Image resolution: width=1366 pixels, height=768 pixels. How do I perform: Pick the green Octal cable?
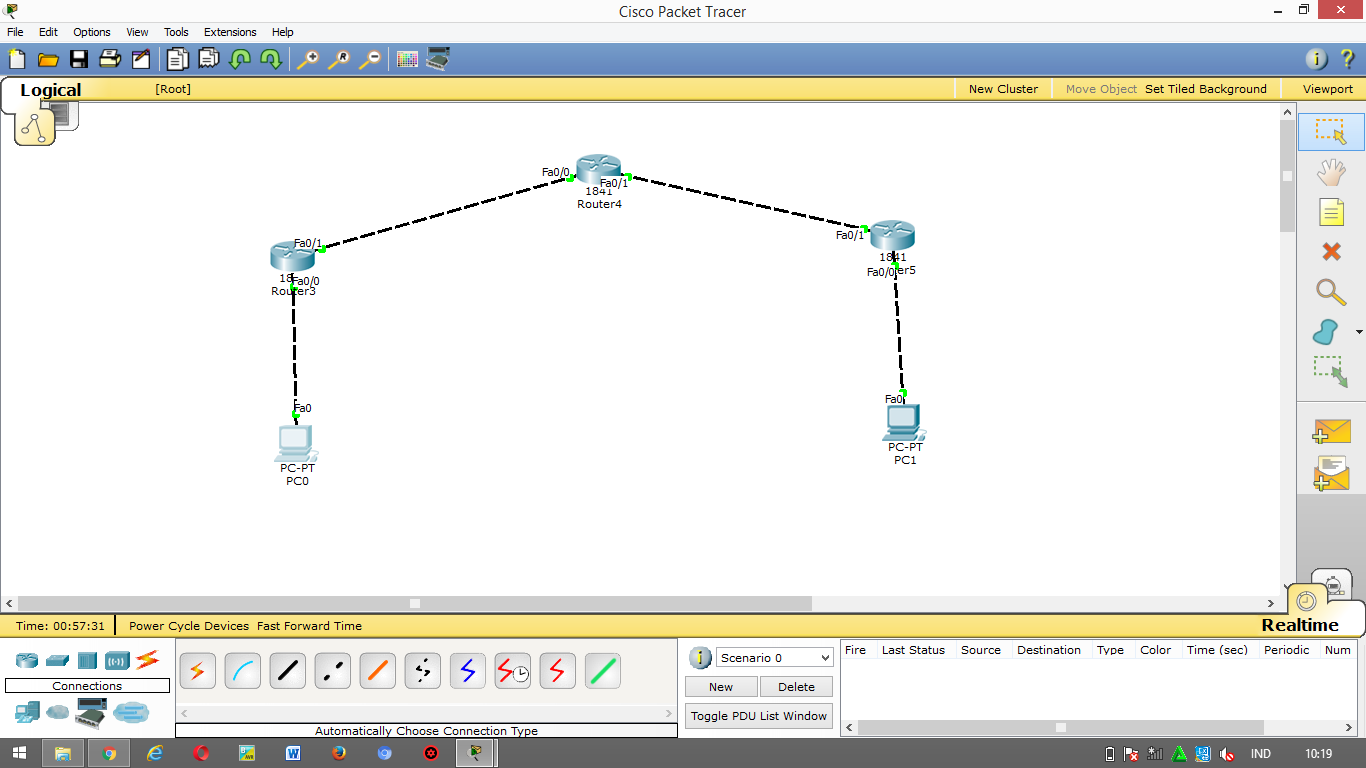point(602,671)
